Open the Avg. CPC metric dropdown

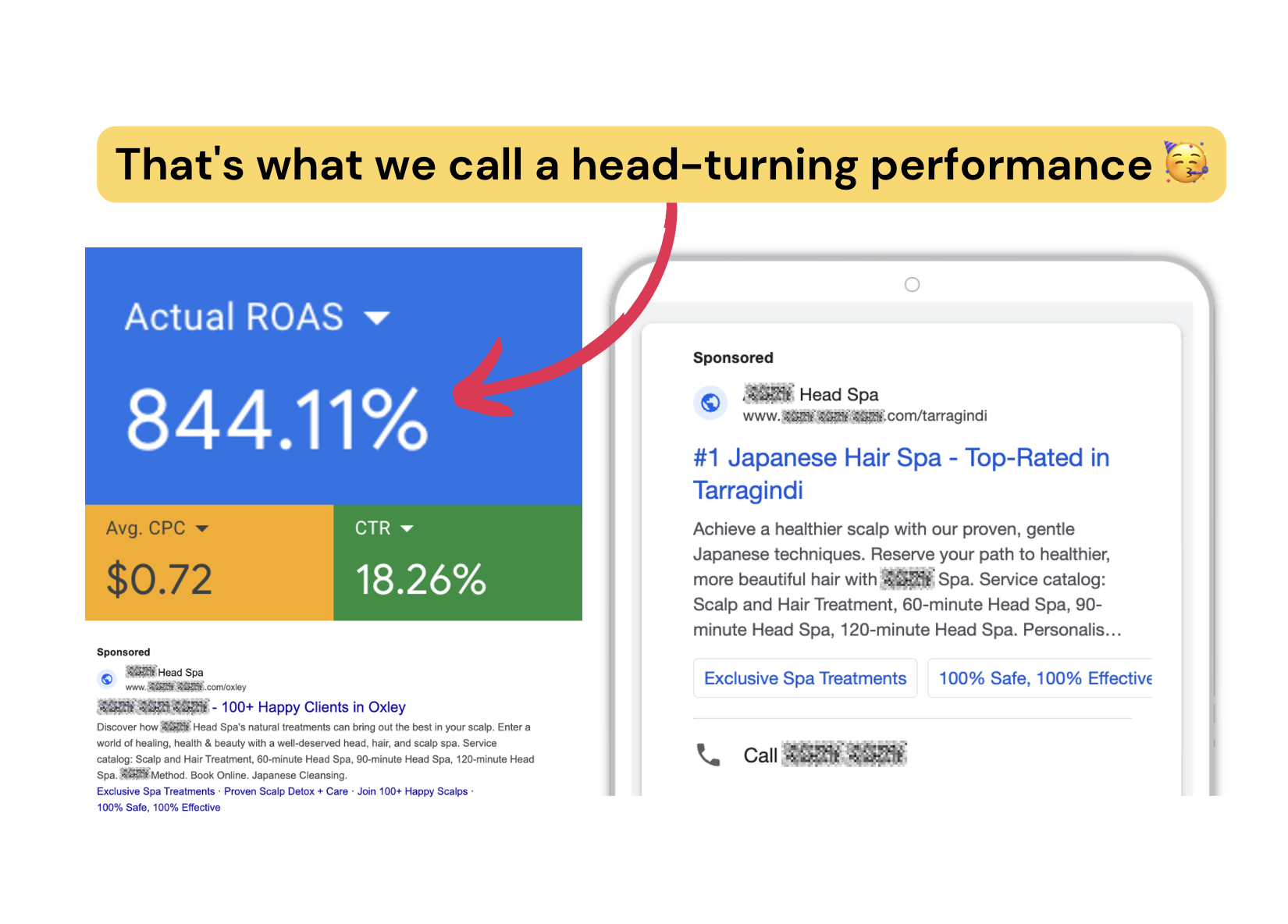point(203,528)
